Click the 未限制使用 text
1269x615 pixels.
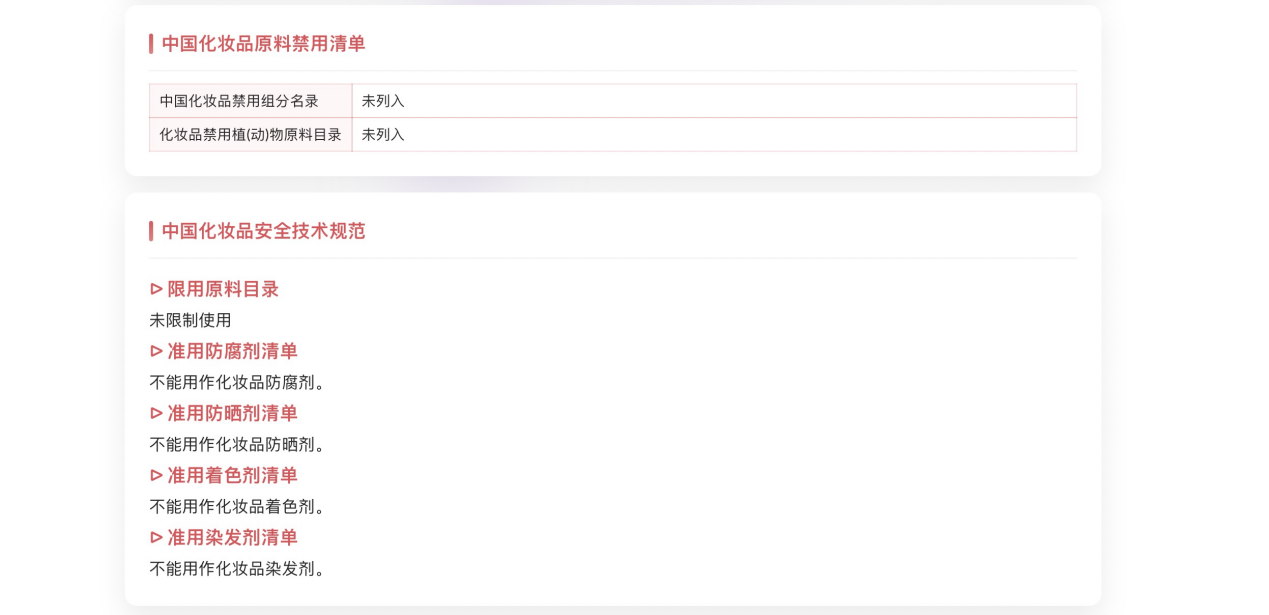pos(190,320)
